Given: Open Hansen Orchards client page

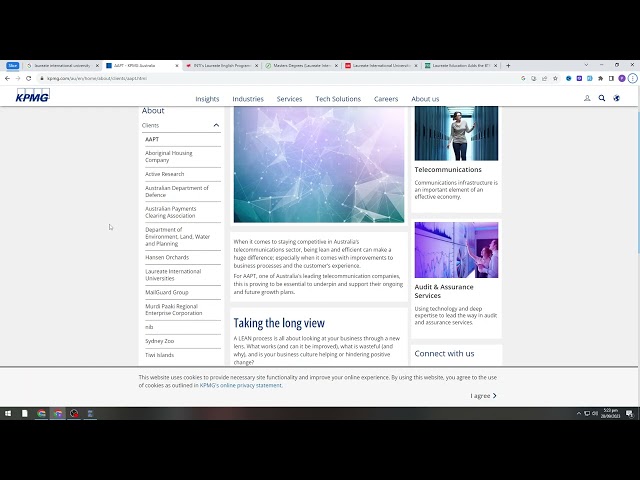Looking at the screenshot, I should pos(167,257).
